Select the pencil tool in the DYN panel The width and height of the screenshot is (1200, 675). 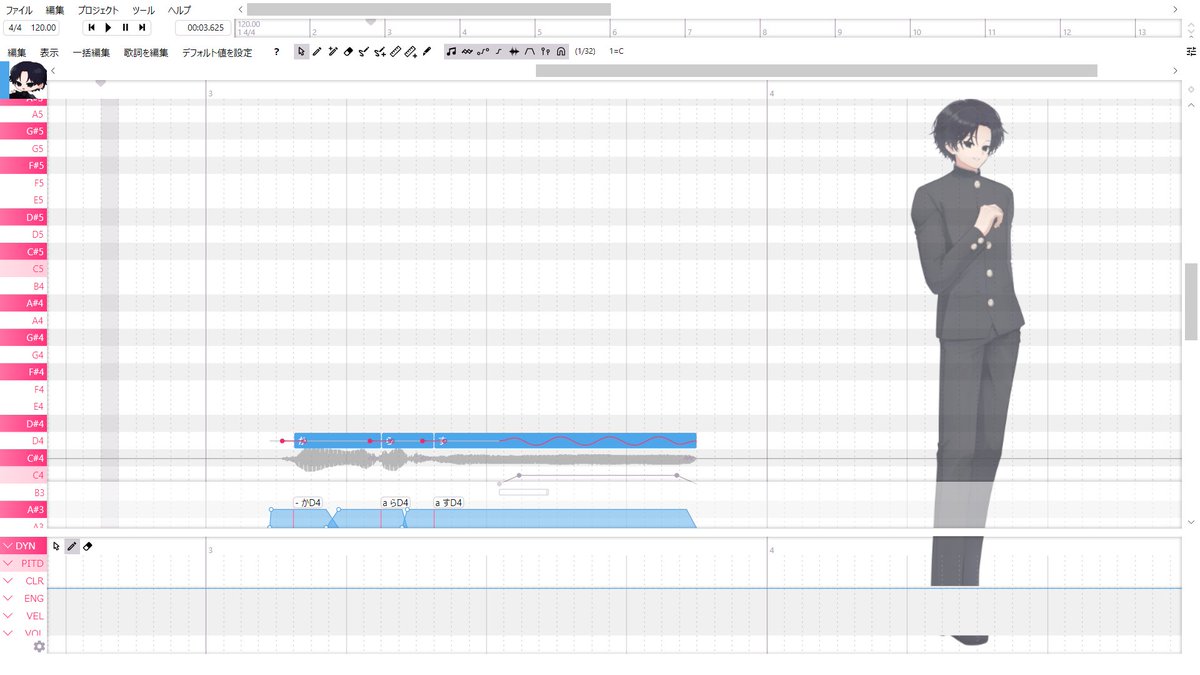72,546
